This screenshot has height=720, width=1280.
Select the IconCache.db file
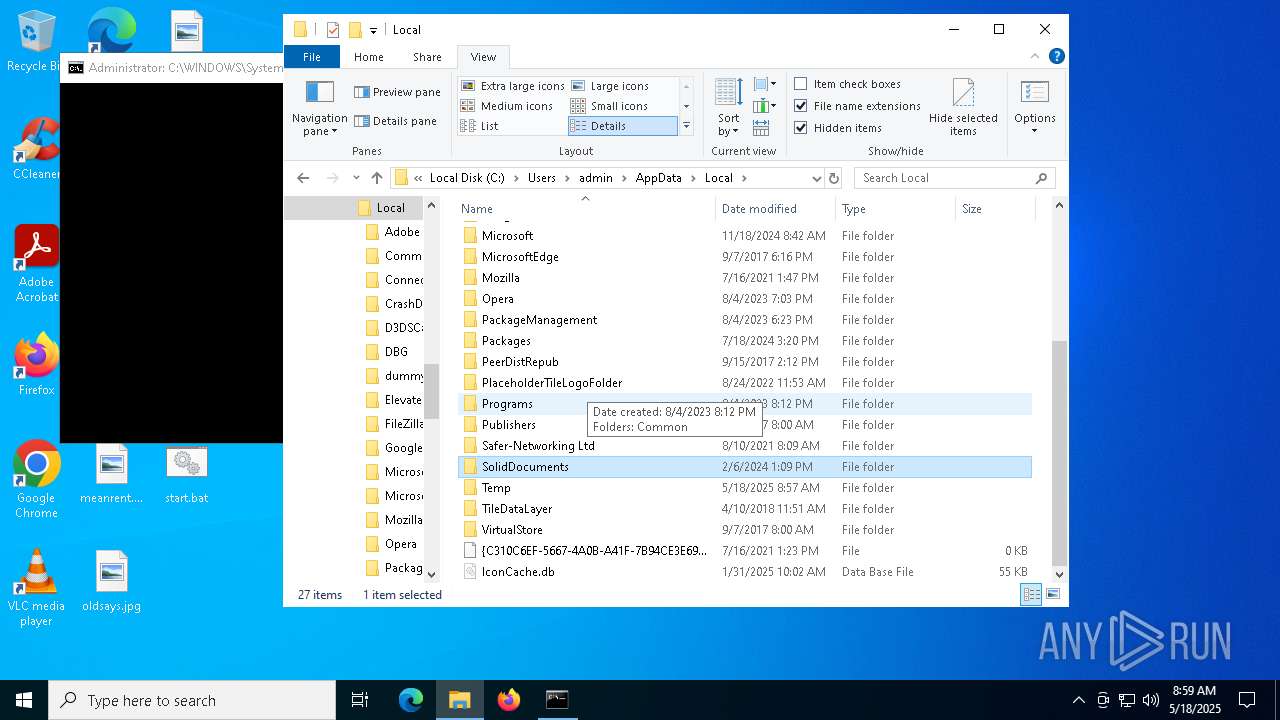[745, 572]
